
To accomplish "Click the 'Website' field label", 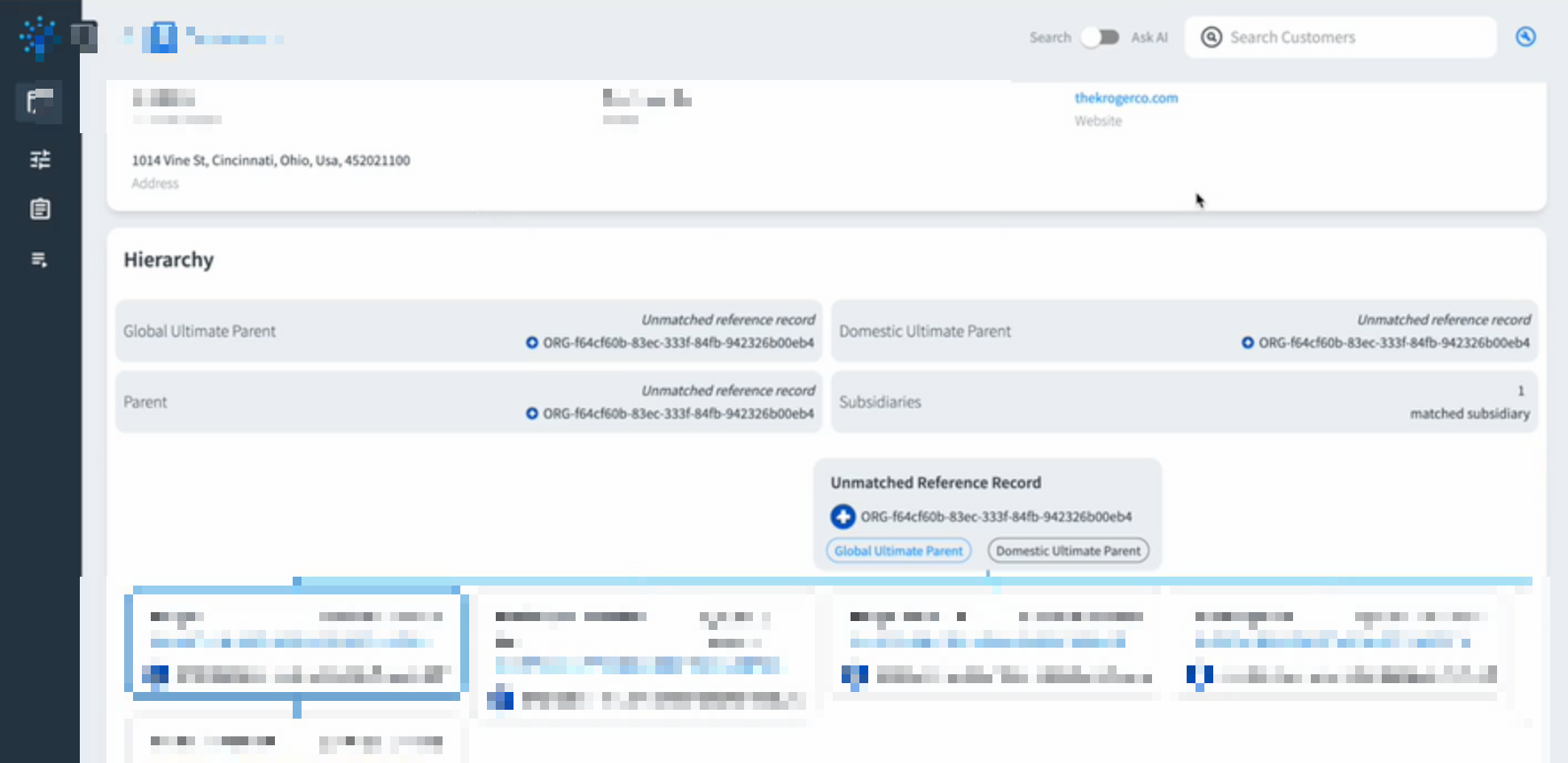I will (1098, 121).
